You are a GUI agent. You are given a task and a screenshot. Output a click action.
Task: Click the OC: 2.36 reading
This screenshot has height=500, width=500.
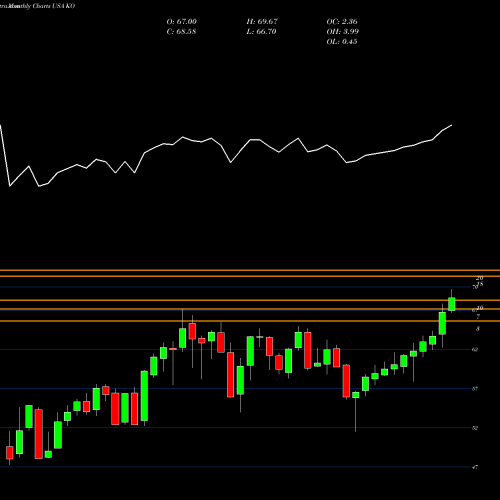click(342, 22)
